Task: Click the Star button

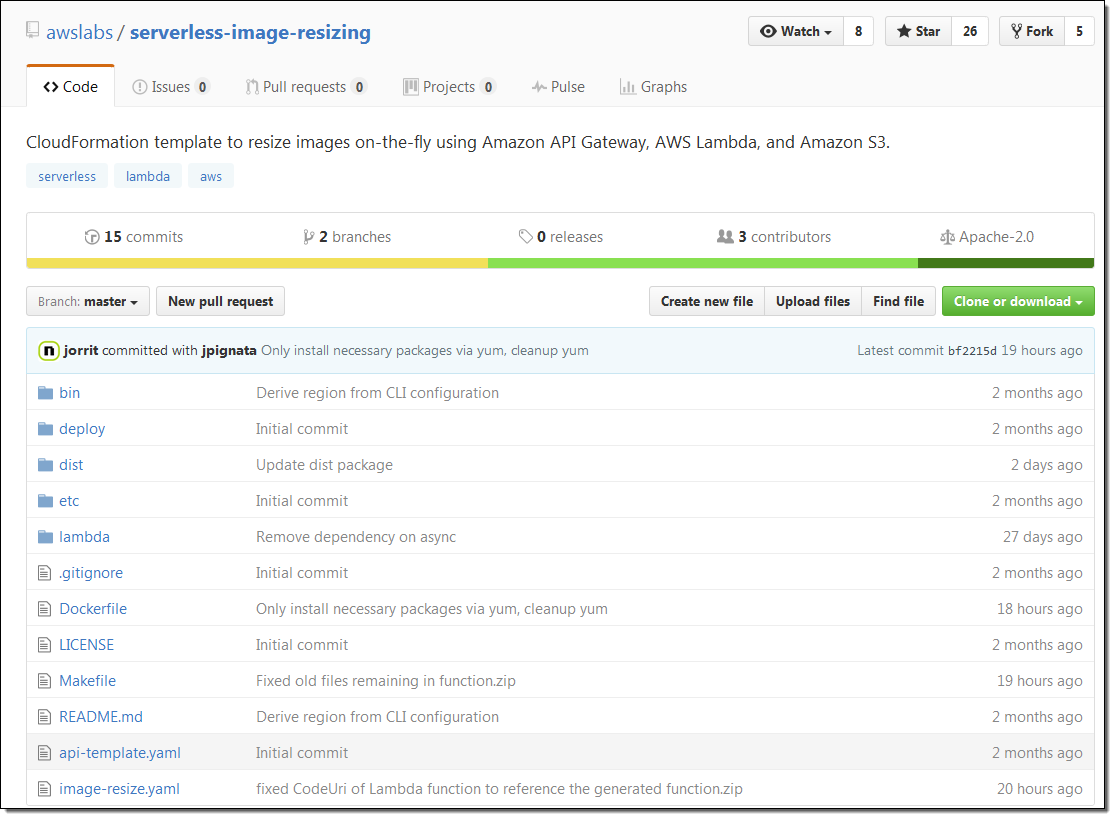Action: coord(918,31)
